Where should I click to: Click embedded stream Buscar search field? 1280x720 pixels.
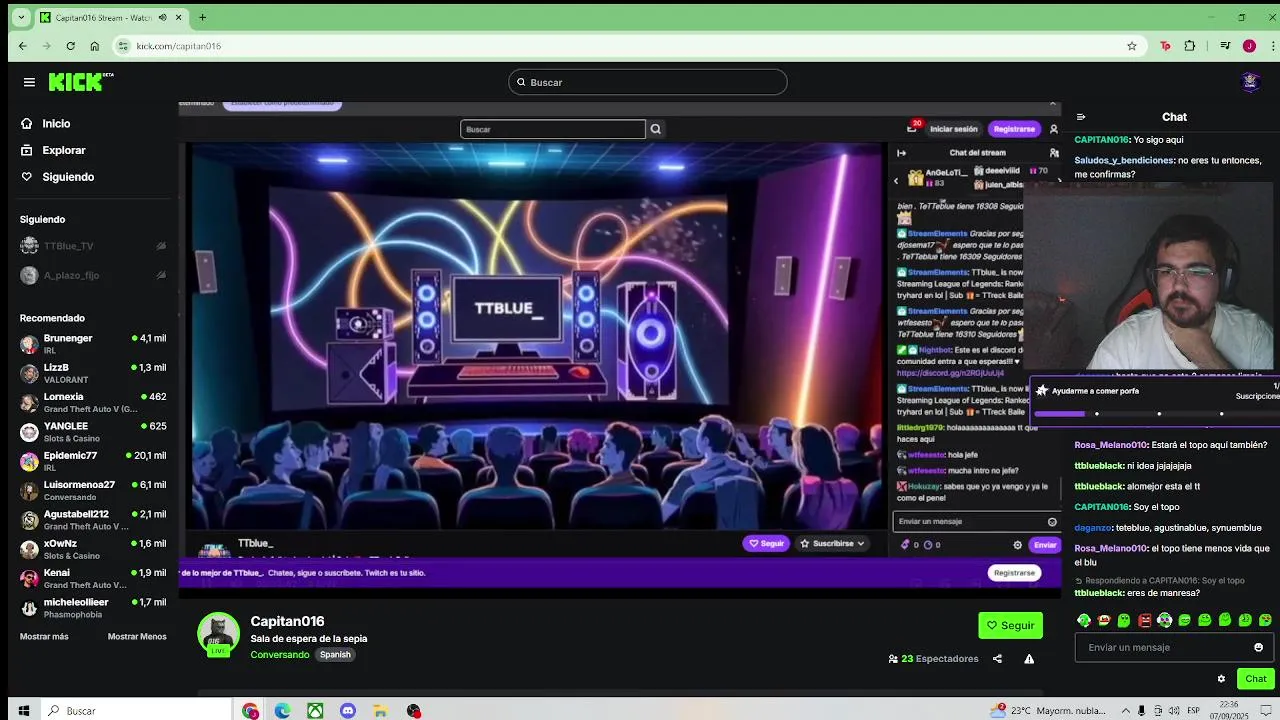[x=553, y=129]
